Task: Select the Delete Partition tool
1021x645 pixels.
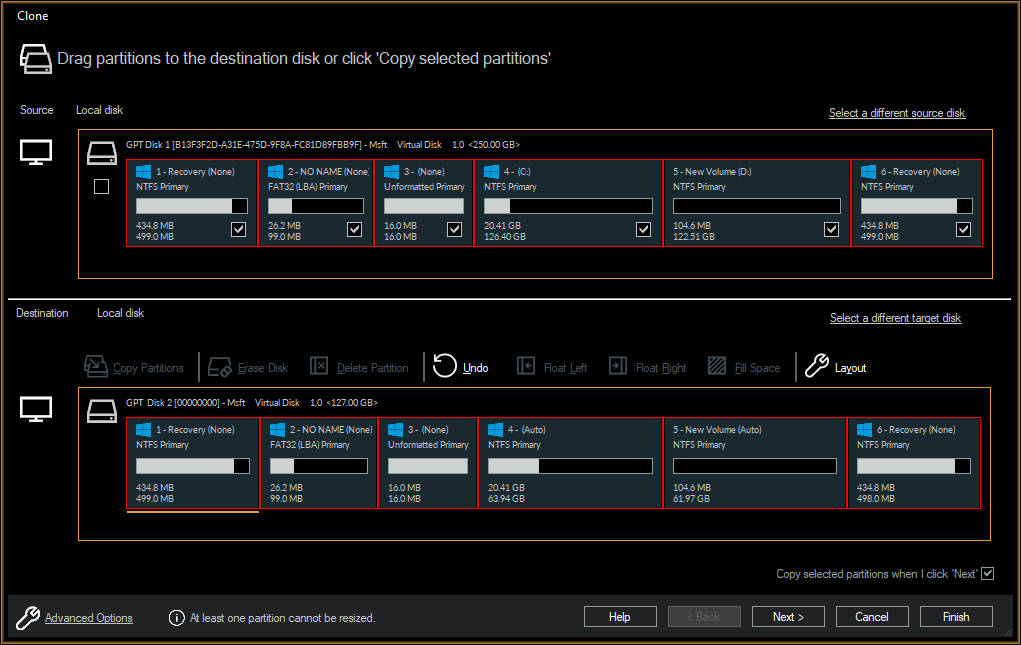Action: [x=320, y=366]
